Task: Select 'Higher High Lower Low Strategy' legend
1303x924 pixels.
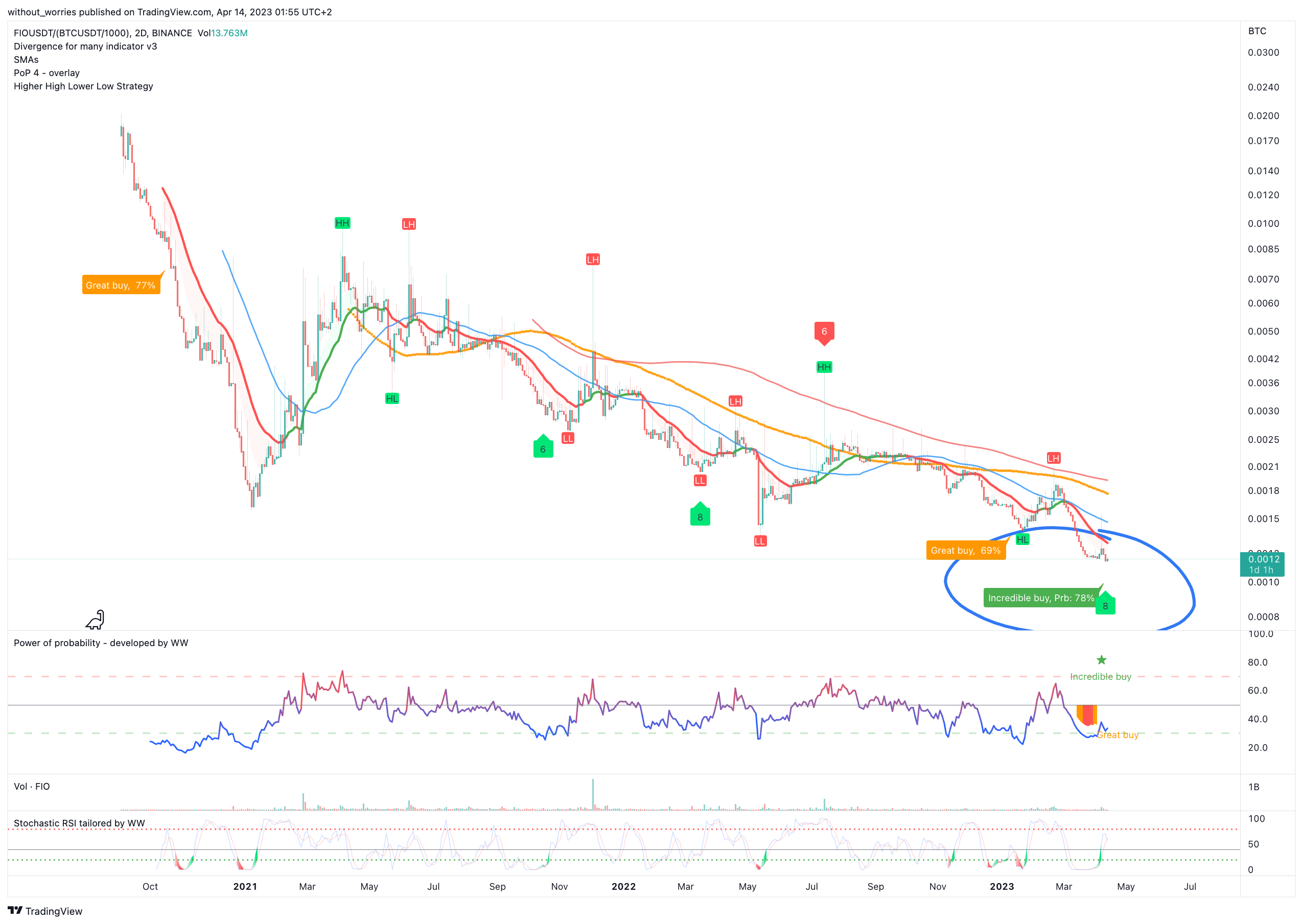Action: click(x=84, y=86)
